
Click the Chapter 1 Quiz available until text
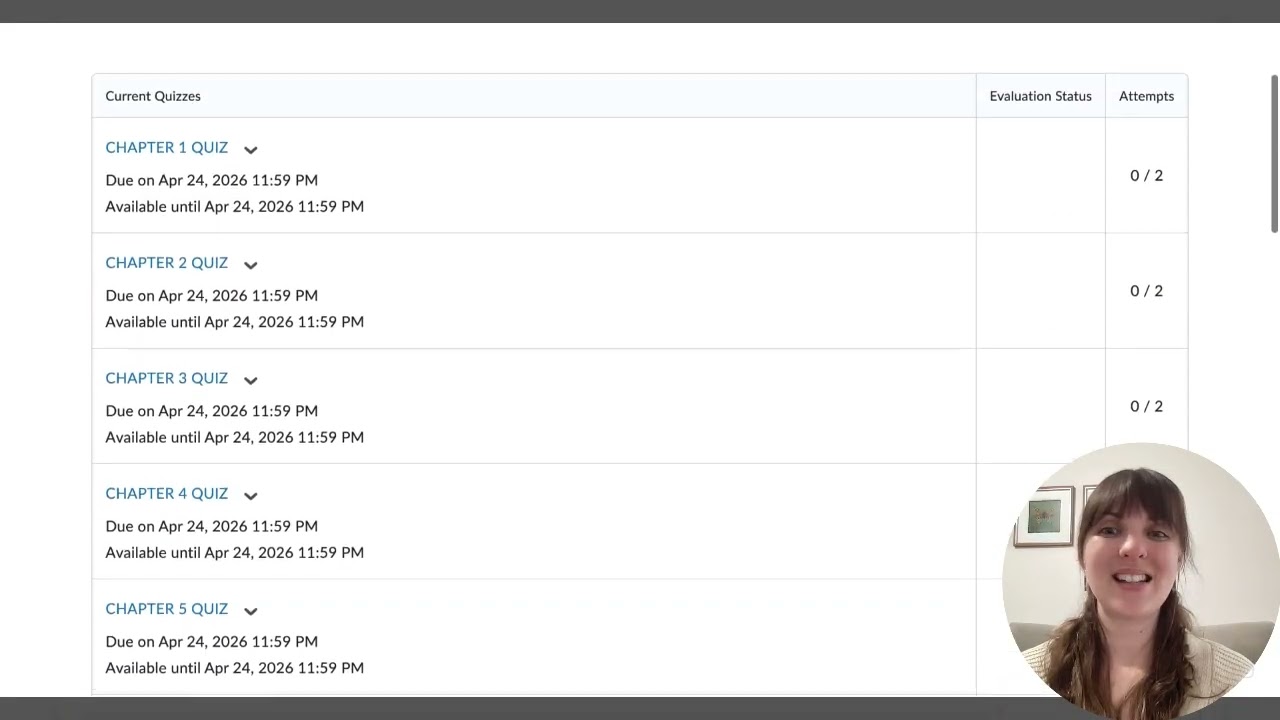pyautogui.click(x=234, y=206)
